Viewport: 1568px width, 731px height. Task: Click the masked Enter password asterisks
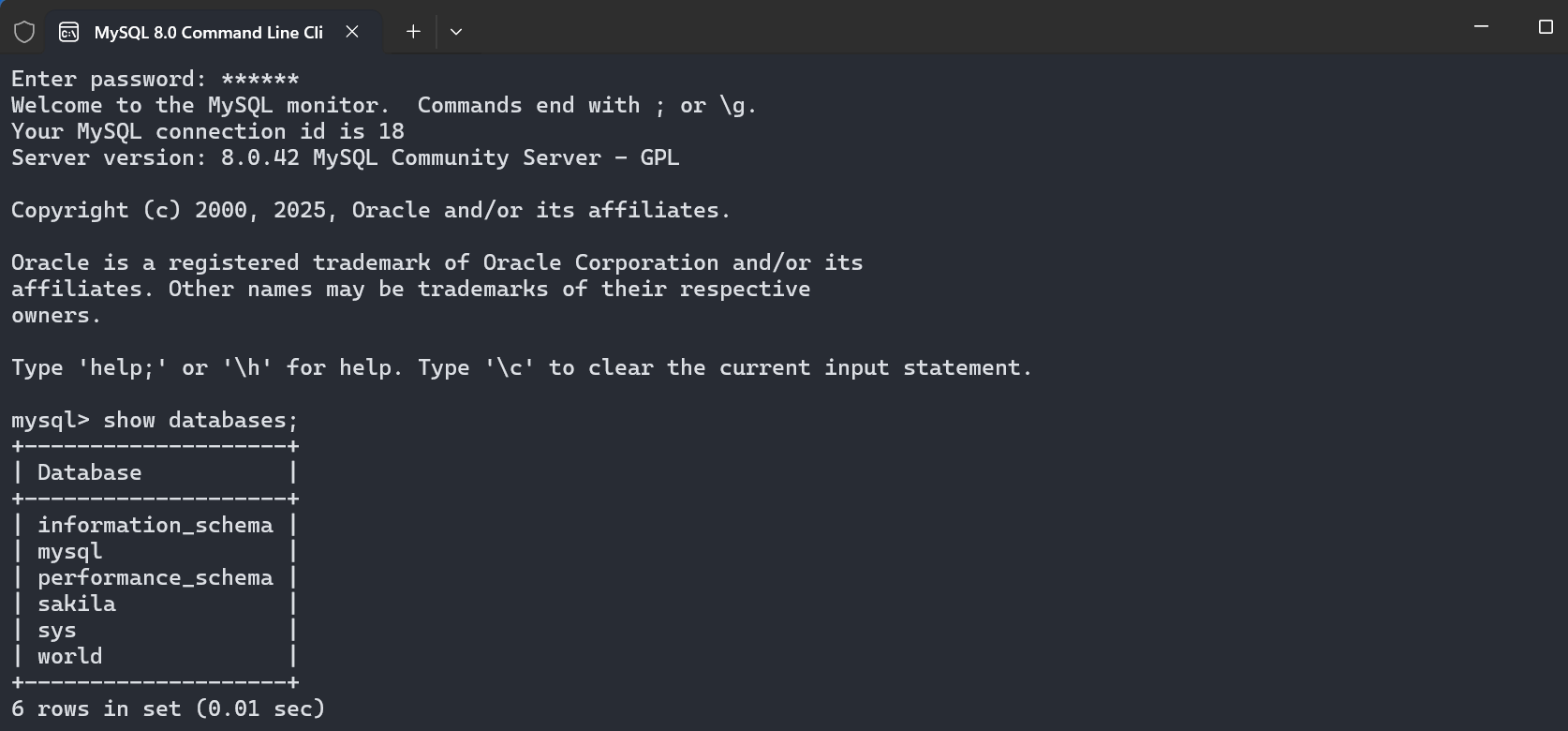tap(260, 80)
